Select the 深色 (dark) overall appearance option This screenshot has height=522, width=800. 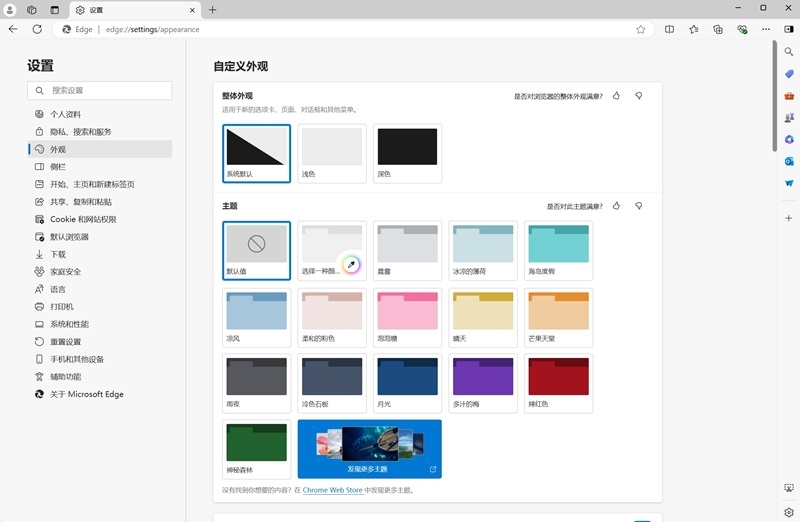[407, 153]
